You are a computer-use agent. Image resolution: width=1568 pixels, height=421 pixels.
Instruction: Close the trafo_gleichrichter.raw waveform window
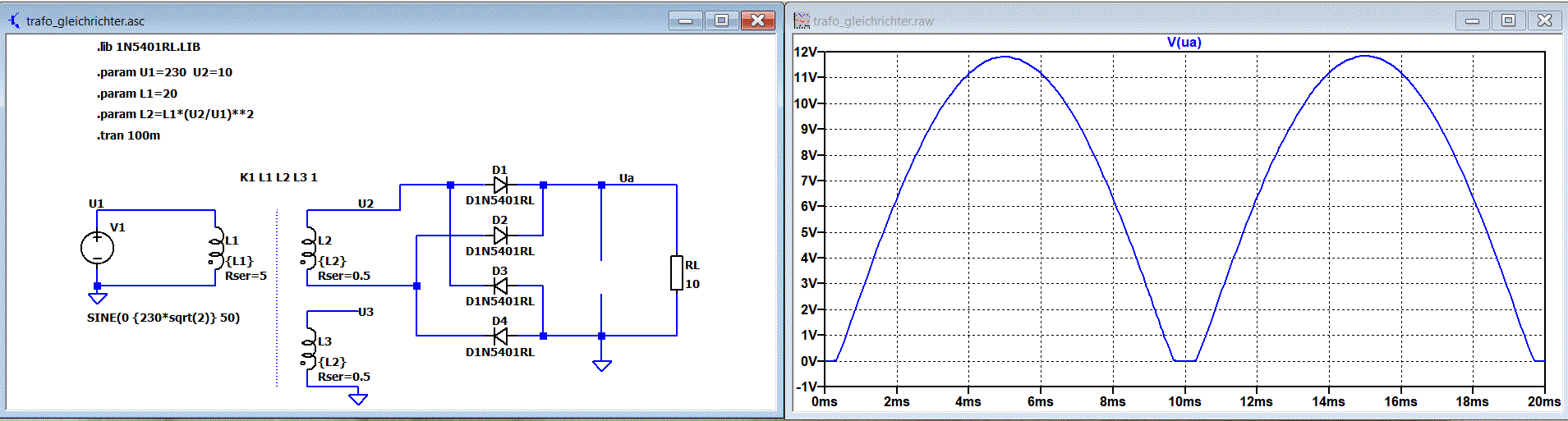[x=1545, y=21]
